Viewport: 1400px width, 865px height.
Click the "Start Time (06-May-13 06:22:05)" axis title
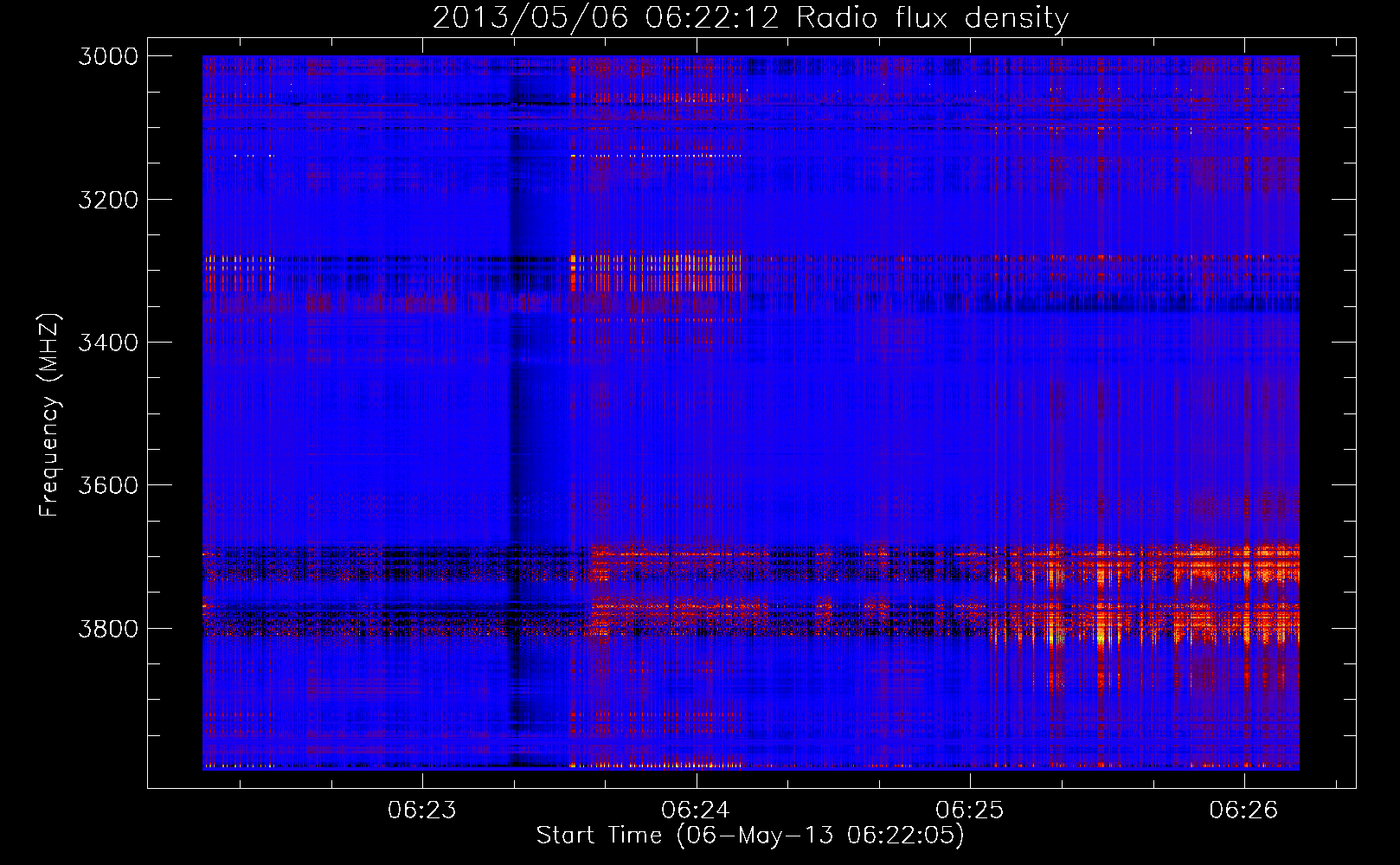750,836
